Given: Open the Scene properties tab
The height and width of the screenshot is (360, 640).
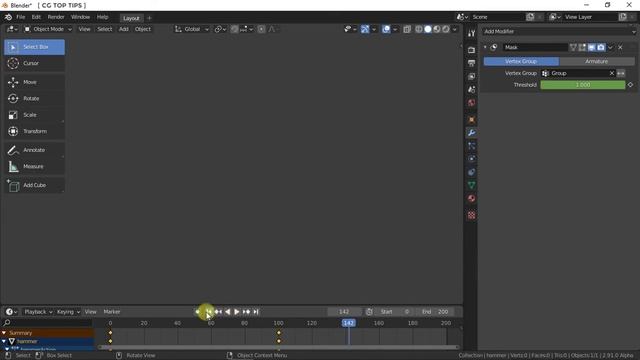Looking at the screenshot, I should tap(471, 89).
